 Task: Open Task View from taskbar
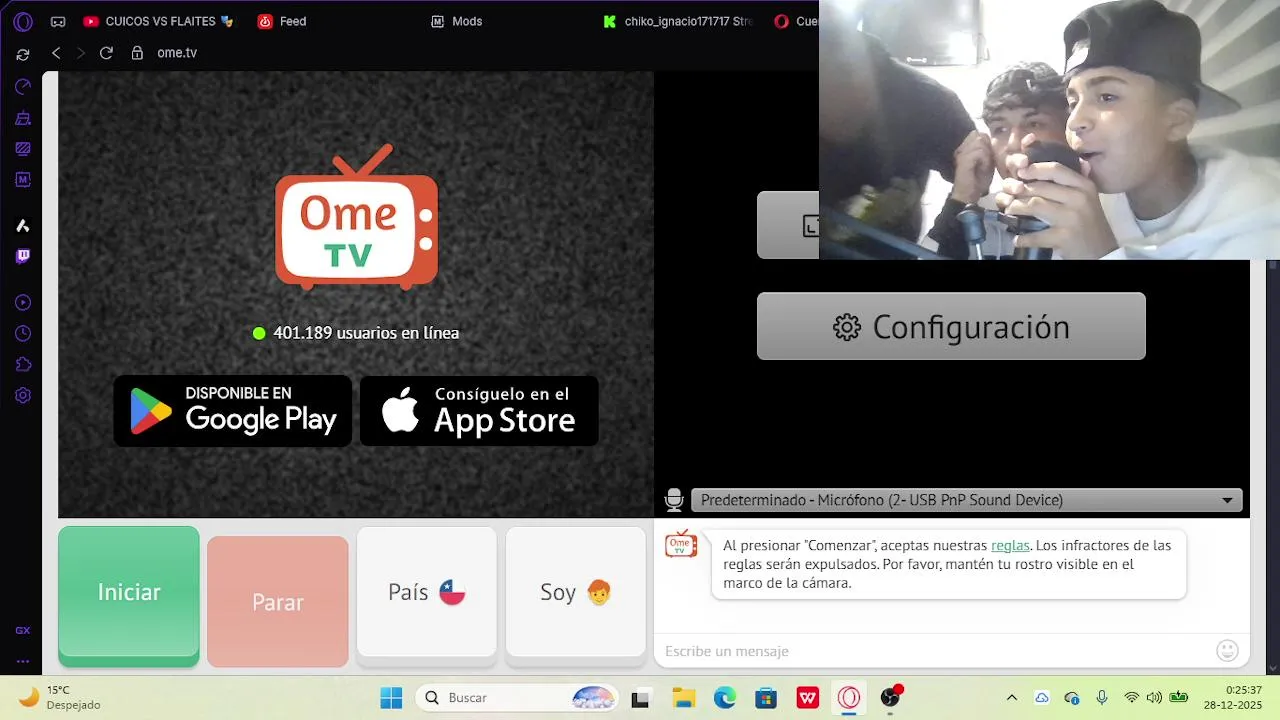tap(642, 697)
